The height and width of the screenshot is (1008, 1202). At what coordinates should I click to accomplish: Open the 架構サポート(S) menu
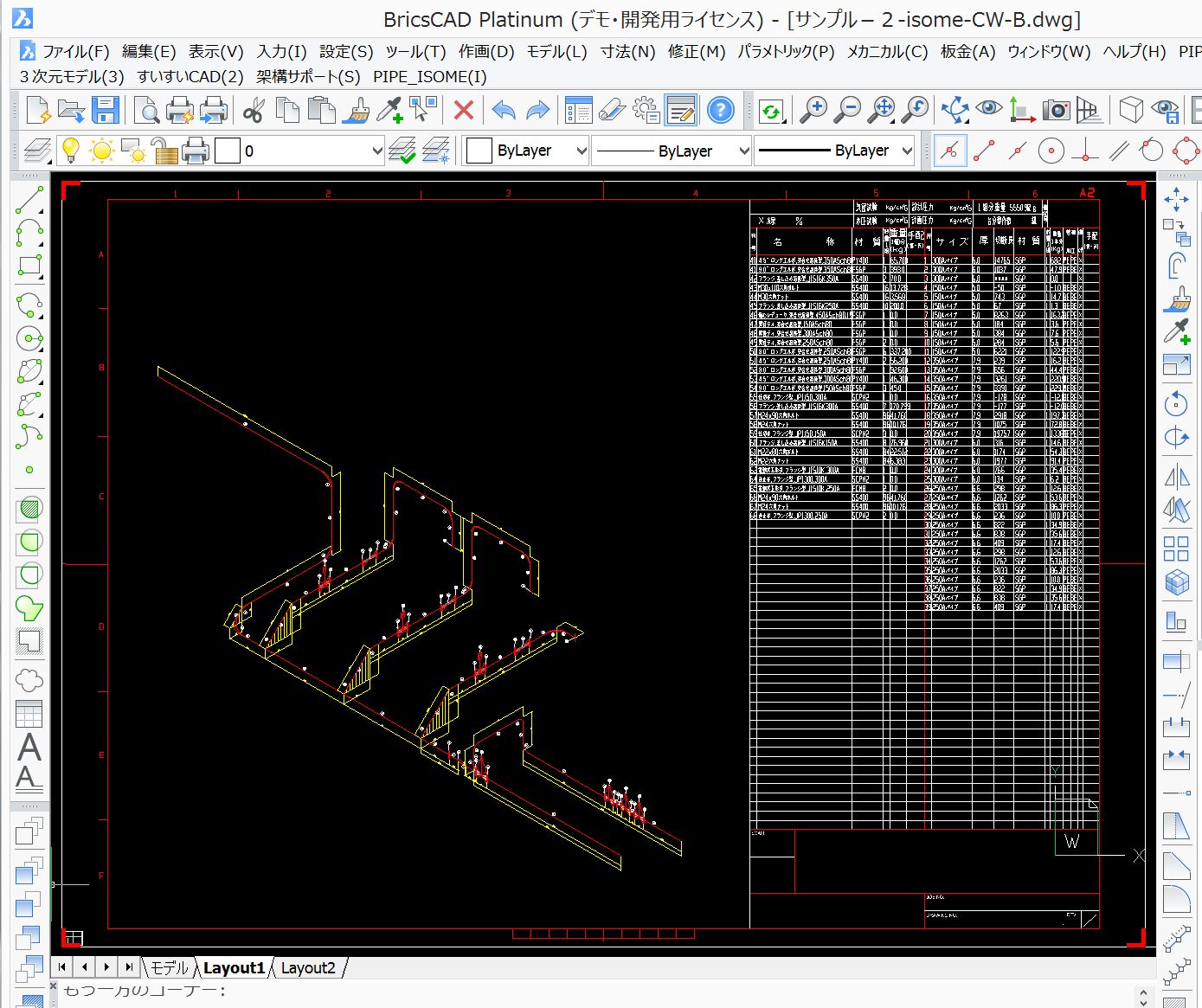pyautogui.click(x=308, y=77)
